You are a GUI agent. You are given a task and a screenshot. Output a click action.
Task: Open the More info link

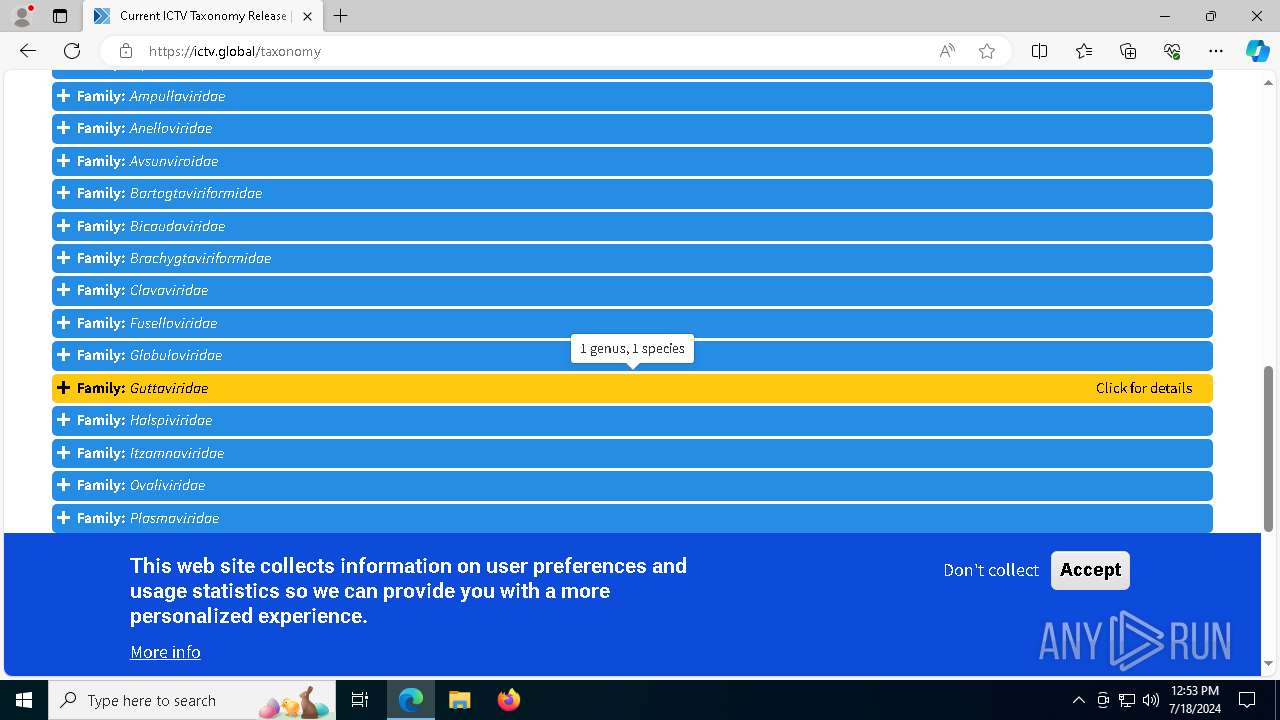point(165,652)
